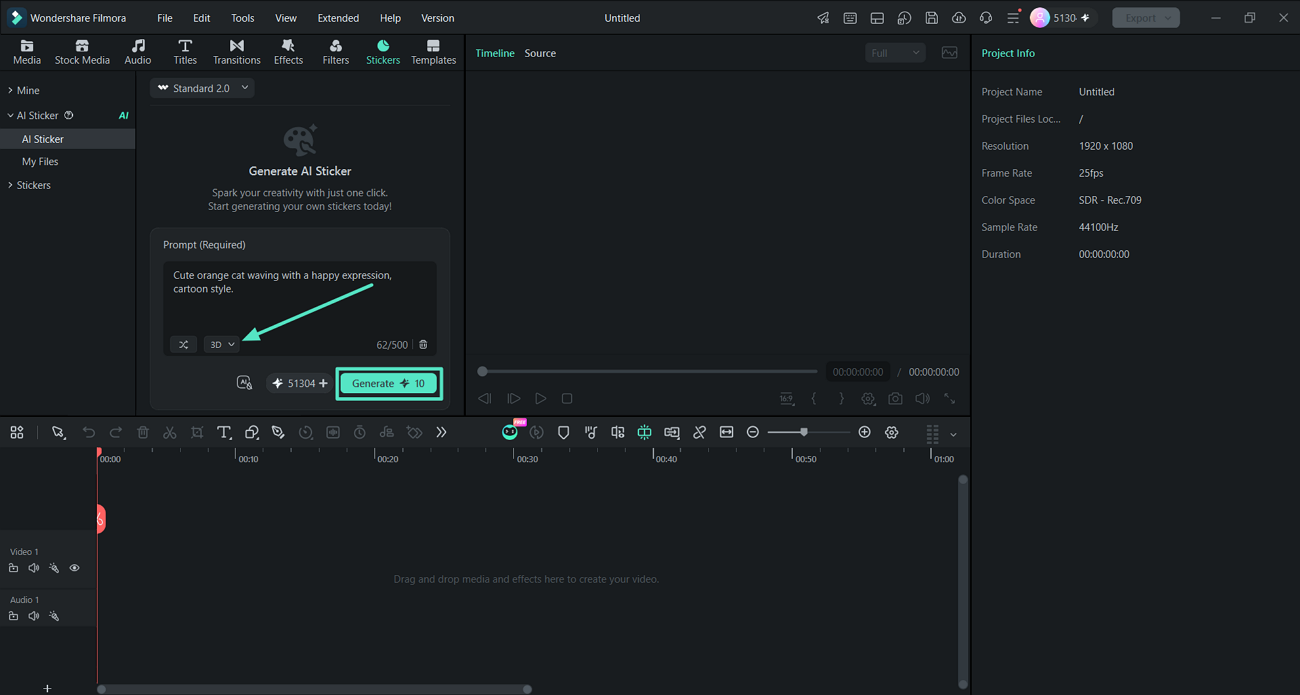Clear prompt with the trash icon
The height and width of the screenshot is (695, 1300).
(423, 344)
